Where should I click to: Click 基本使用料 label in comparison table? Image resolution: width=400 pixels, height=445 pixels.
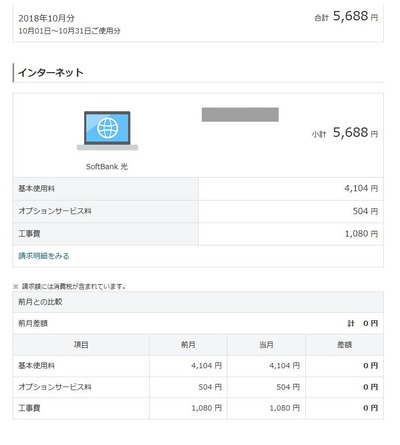[36, 366]
